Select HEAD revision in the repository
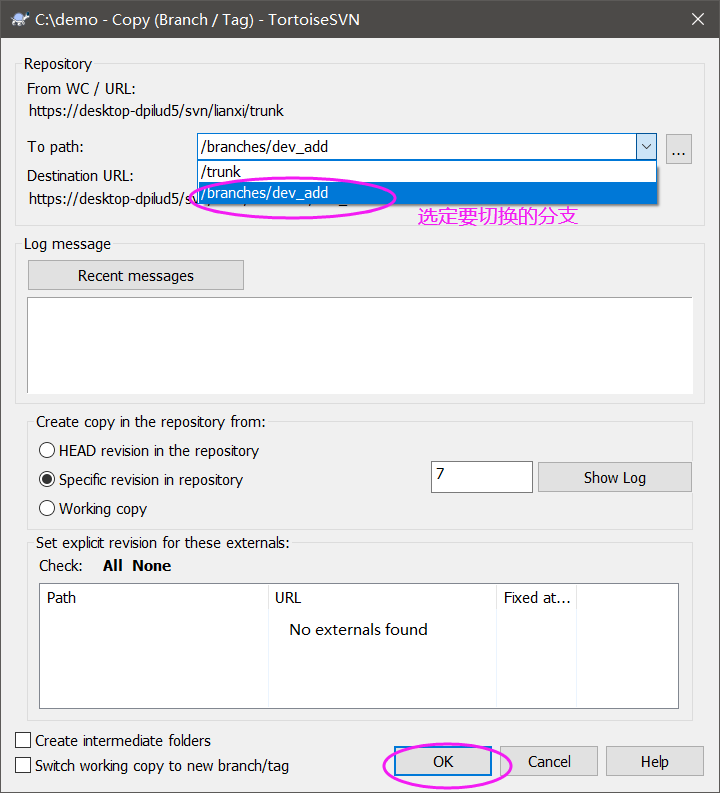The image size is (720, 793). (x=149, y=451)
